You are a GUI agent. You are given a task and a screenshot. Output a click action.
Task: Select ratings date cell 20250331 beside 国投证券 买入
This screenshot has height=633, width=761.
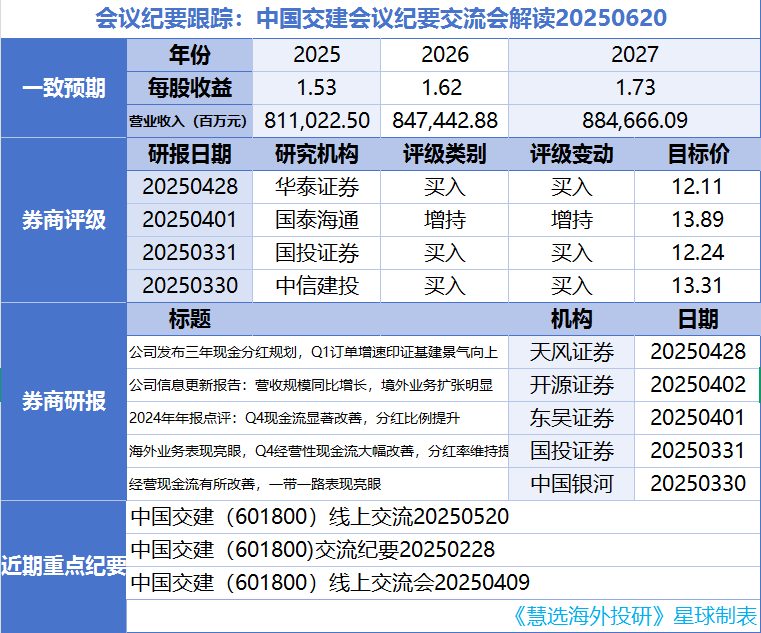[x=190, y=253]
